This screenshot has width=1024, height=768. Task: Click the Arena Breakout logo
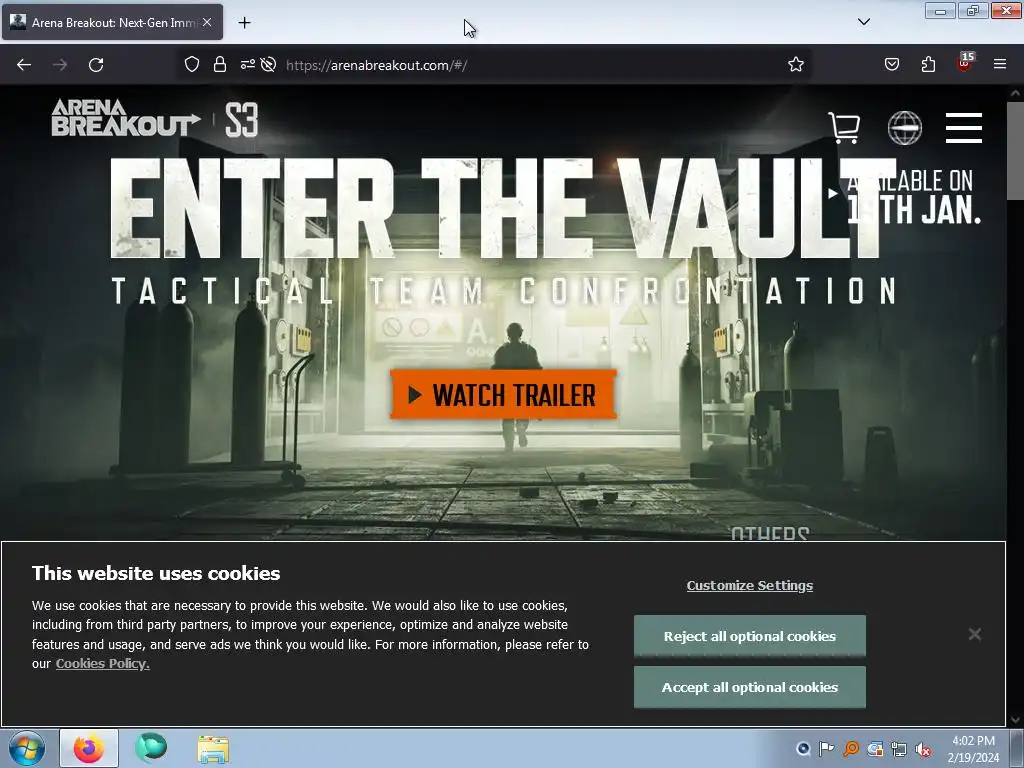(125, 118)
